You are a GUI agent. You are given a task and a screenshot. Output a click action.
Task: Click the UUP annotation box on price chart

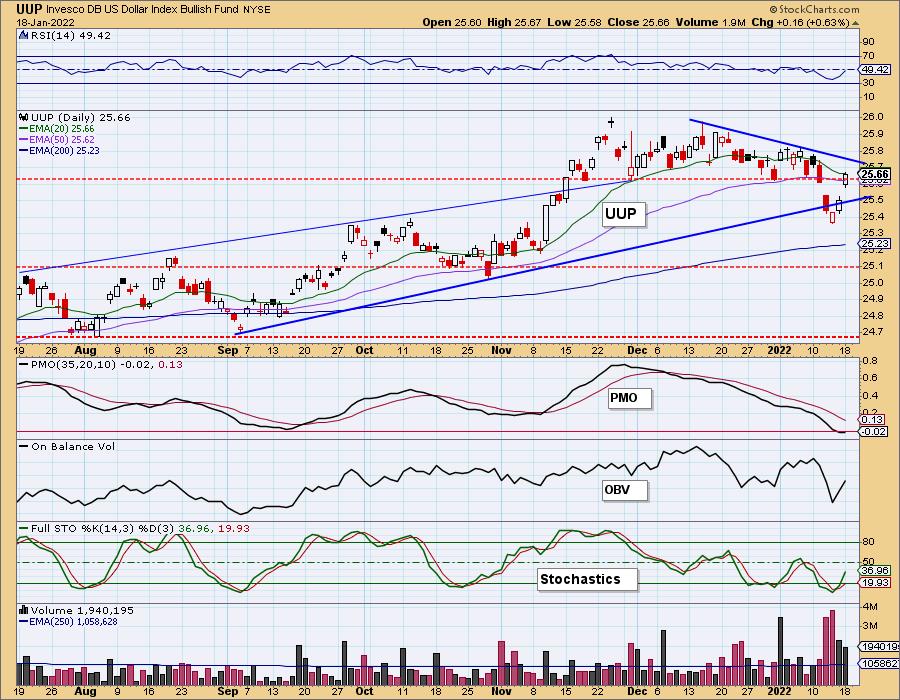coord(622,214)
